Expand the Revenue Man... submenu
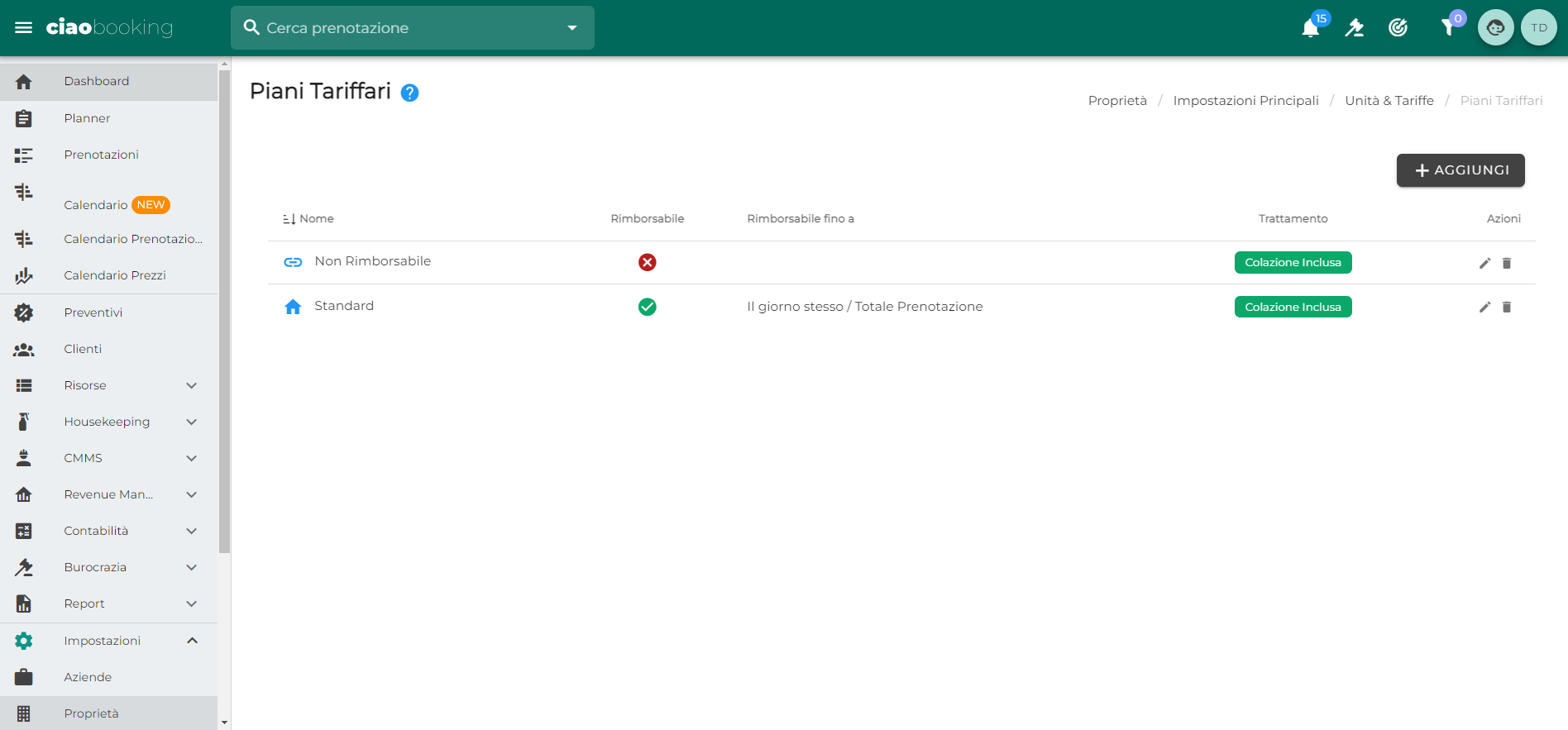1568x730 pixels. click(192, 494)
